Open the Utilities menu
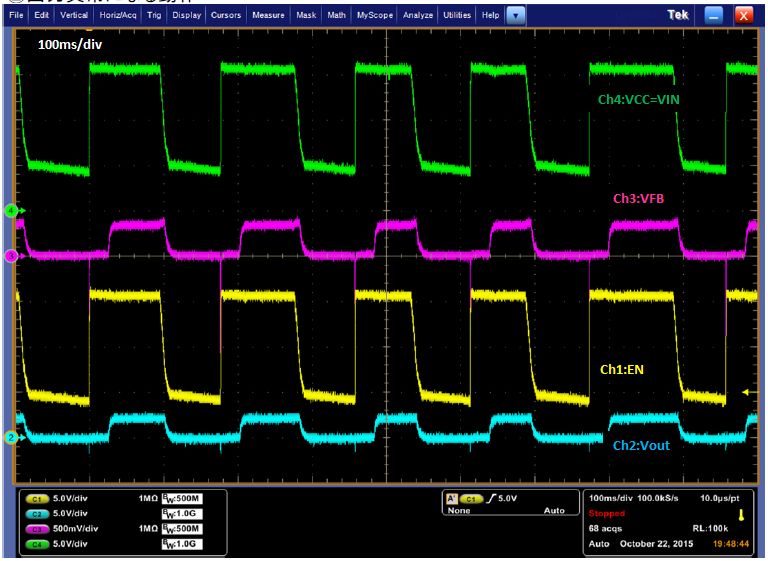This screenshot has width=768, height=561. tap(457, 15)
